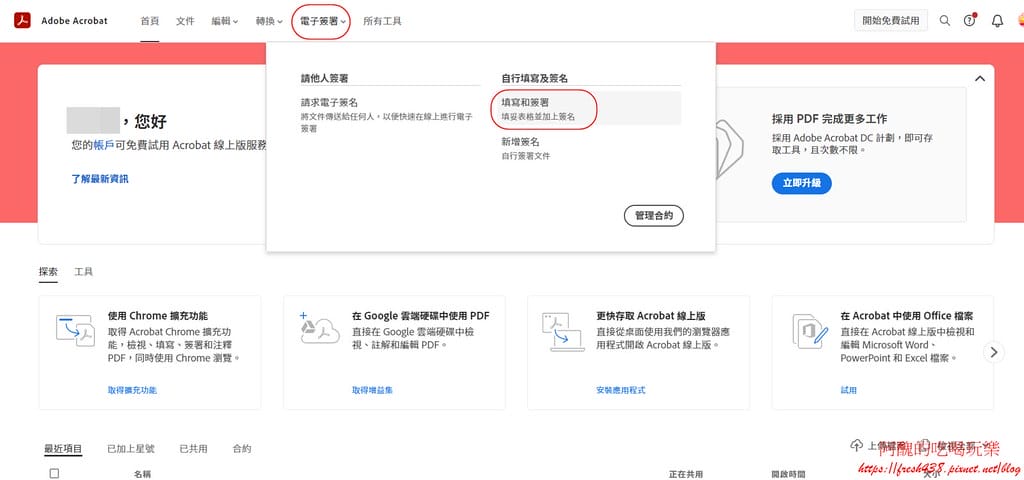This screenshot has height=480, width=1024.
Task: Click the Adobe Acrobat logo icon
Action: tap(23, 21)
